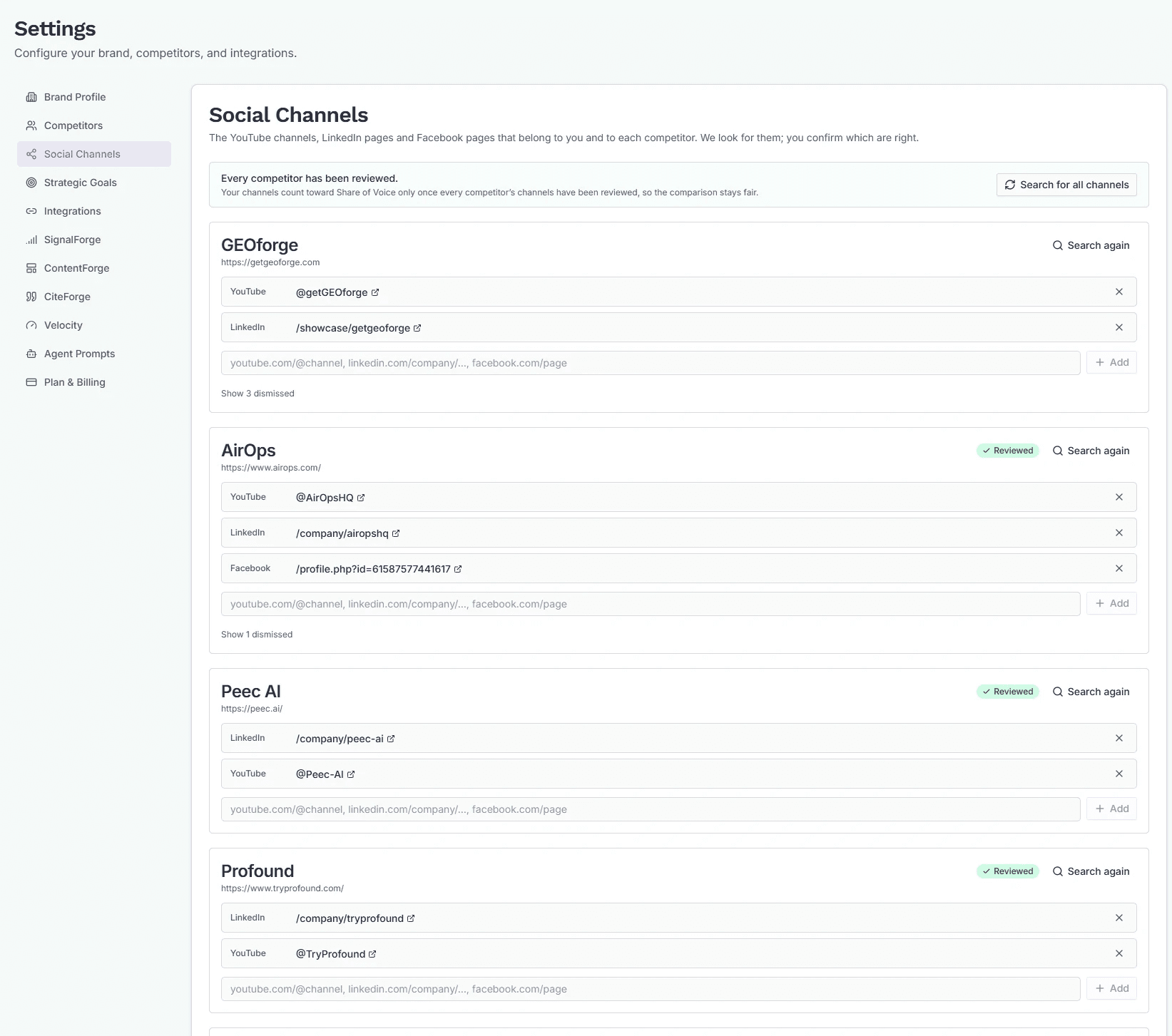Remove the /company/airopshq LinkedIn page

tap(1119, 533)
